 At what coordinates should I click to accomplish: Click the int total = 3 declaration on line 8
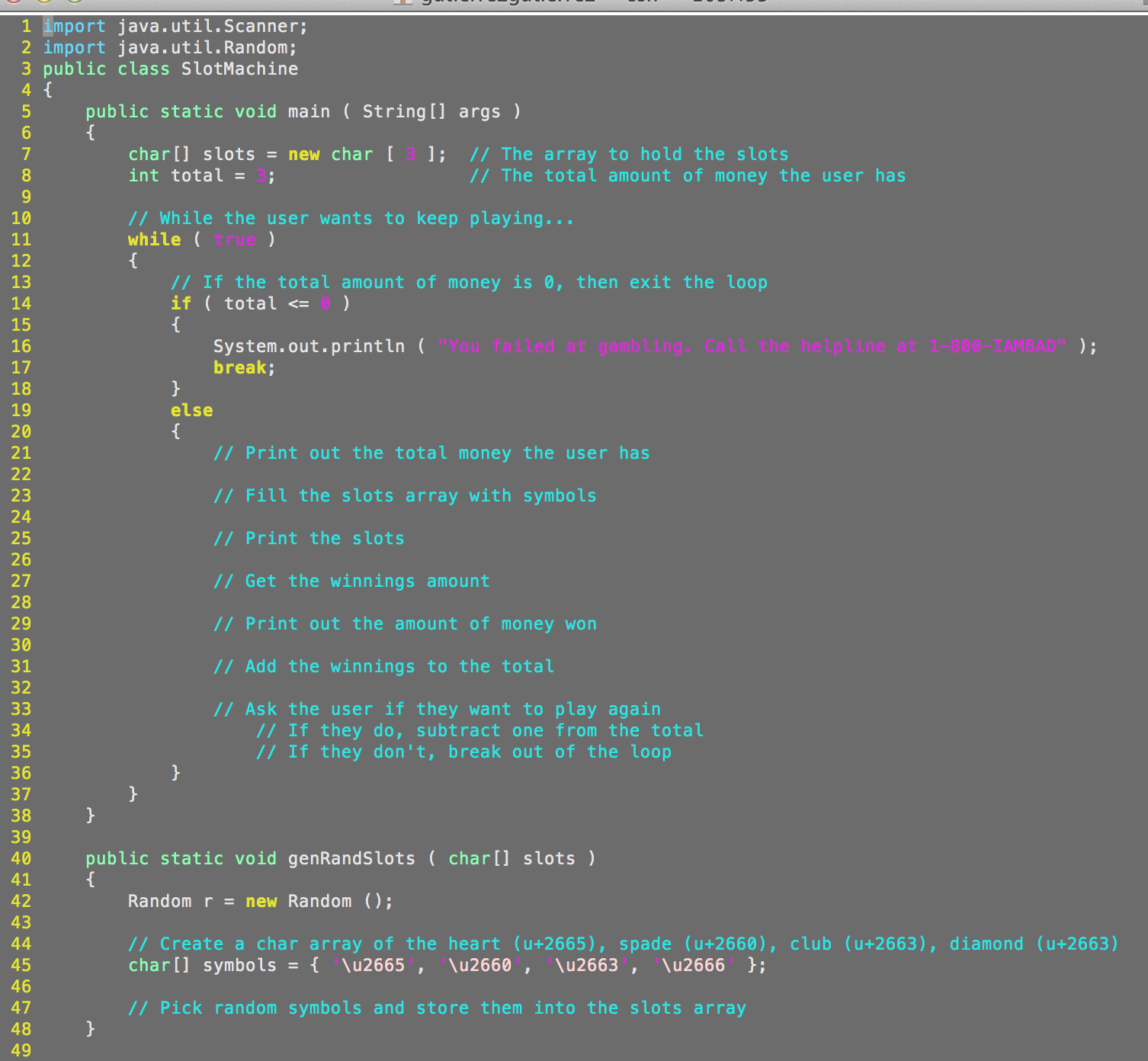(x=202, y=175)
